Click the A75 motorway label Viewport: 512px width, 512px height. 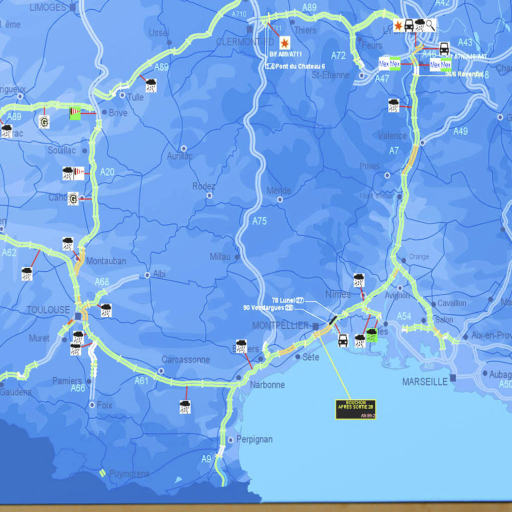[x=259, y=221]
